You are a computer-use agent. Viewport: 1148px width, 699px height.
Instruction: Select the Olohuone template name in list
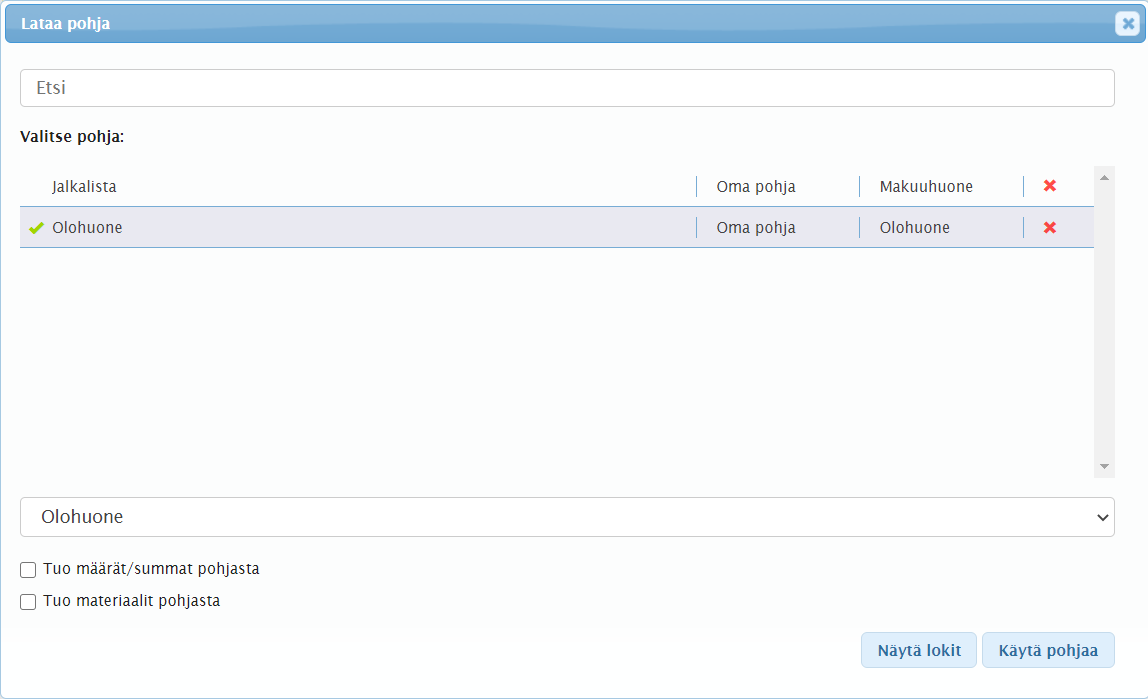(x=87, y=228)
